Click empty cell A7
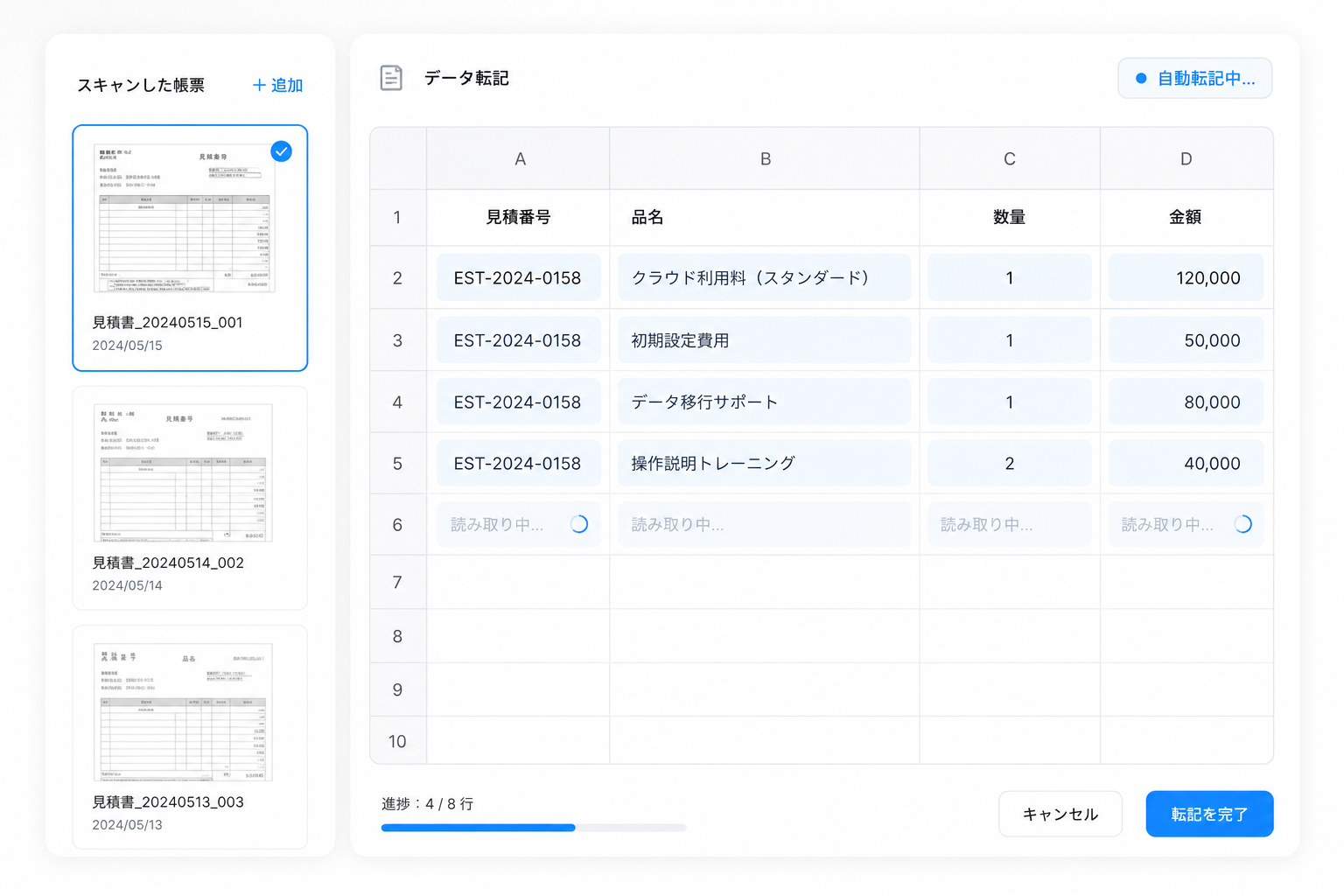This screenshot has width=1344, height=896. [519, 582]
